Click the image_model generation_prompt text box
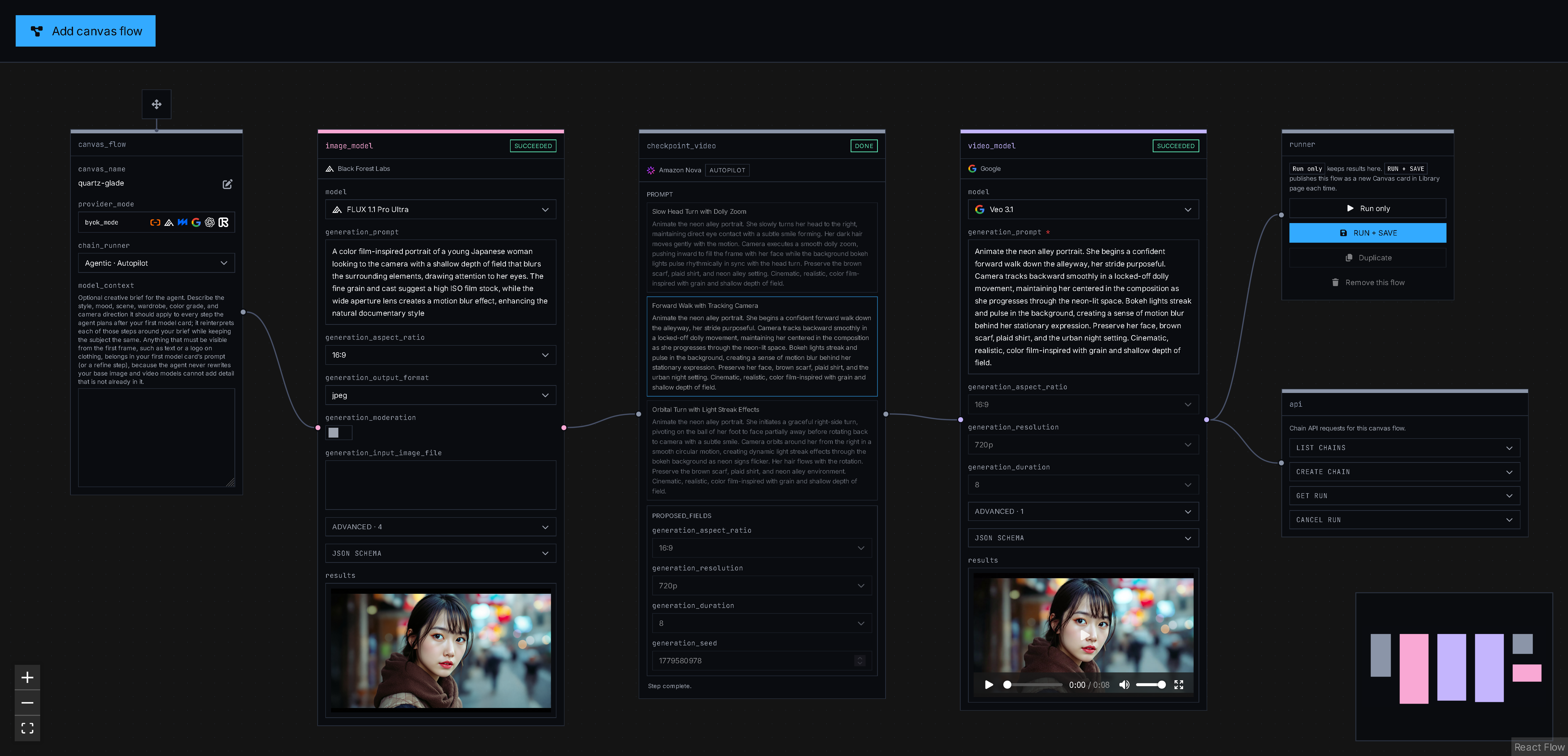This screenshot has width=1568, height=756. [x=441, y=282]
